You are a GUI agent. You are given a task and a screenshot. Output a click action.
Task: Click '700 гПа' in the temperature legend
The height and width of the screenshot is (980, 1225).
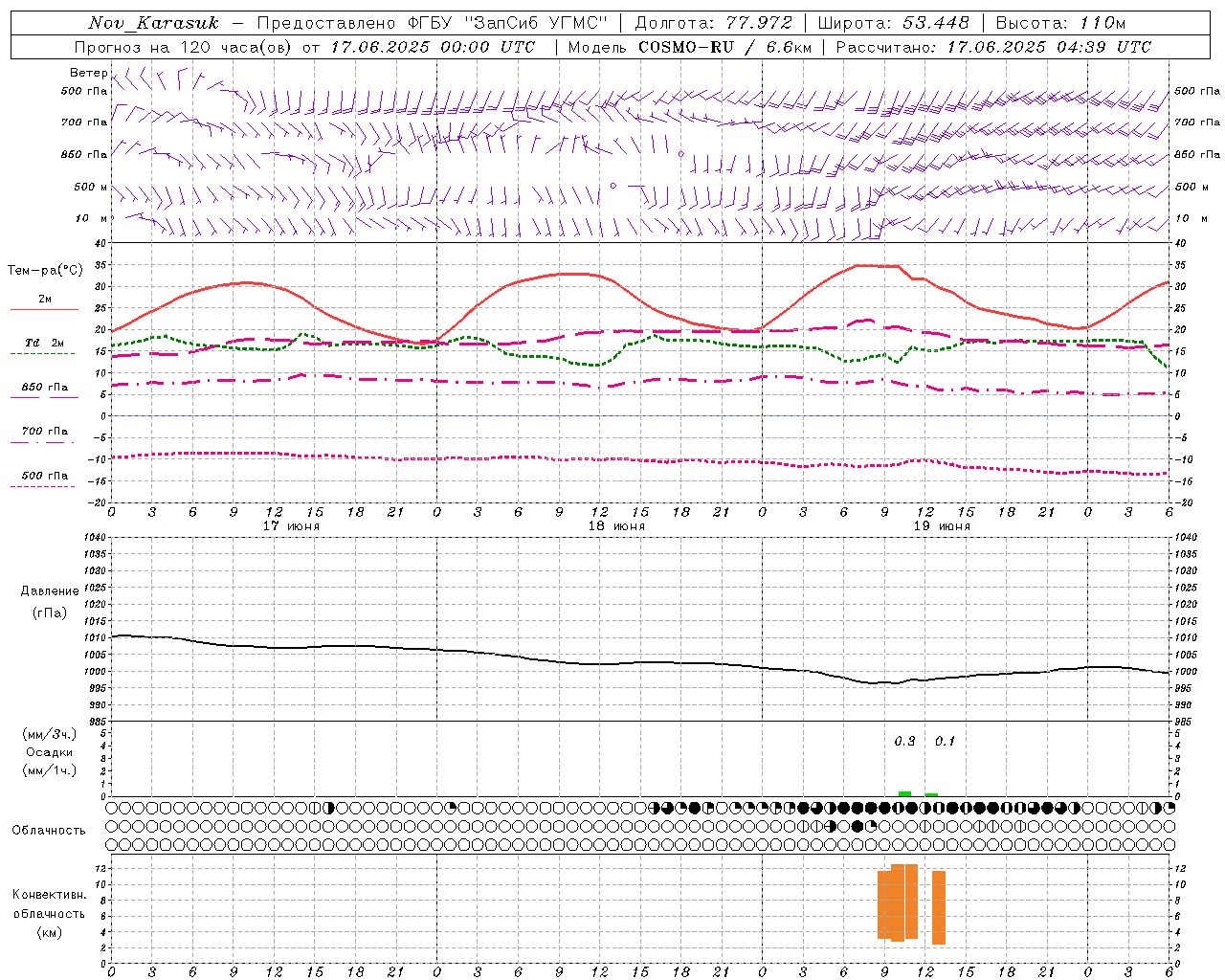45,432
